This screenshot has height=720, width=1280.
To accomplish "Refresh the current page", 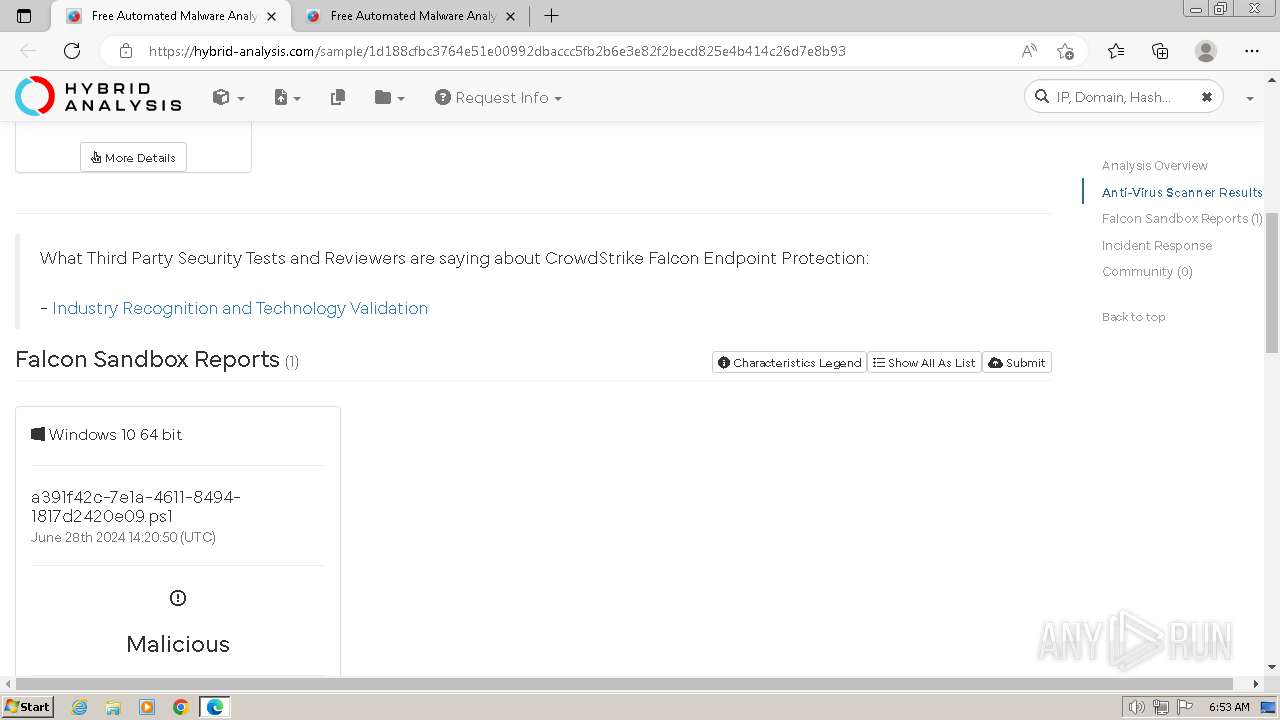I will (72, 51).
